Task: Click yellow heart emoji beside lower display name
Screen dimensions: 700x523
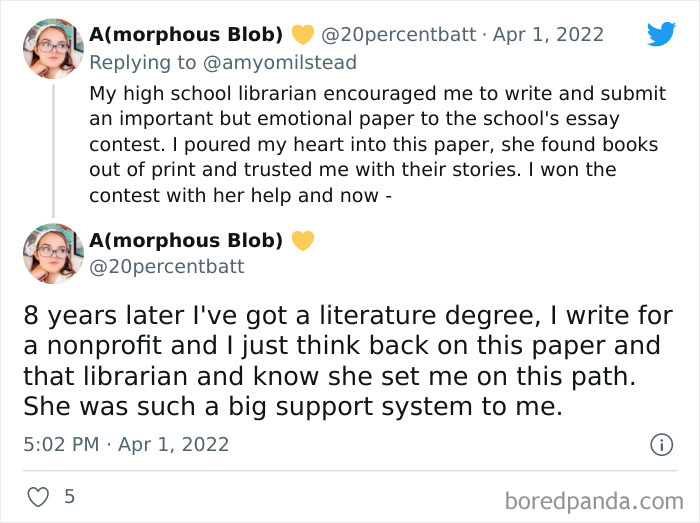Action: click(x=302, y=241)
